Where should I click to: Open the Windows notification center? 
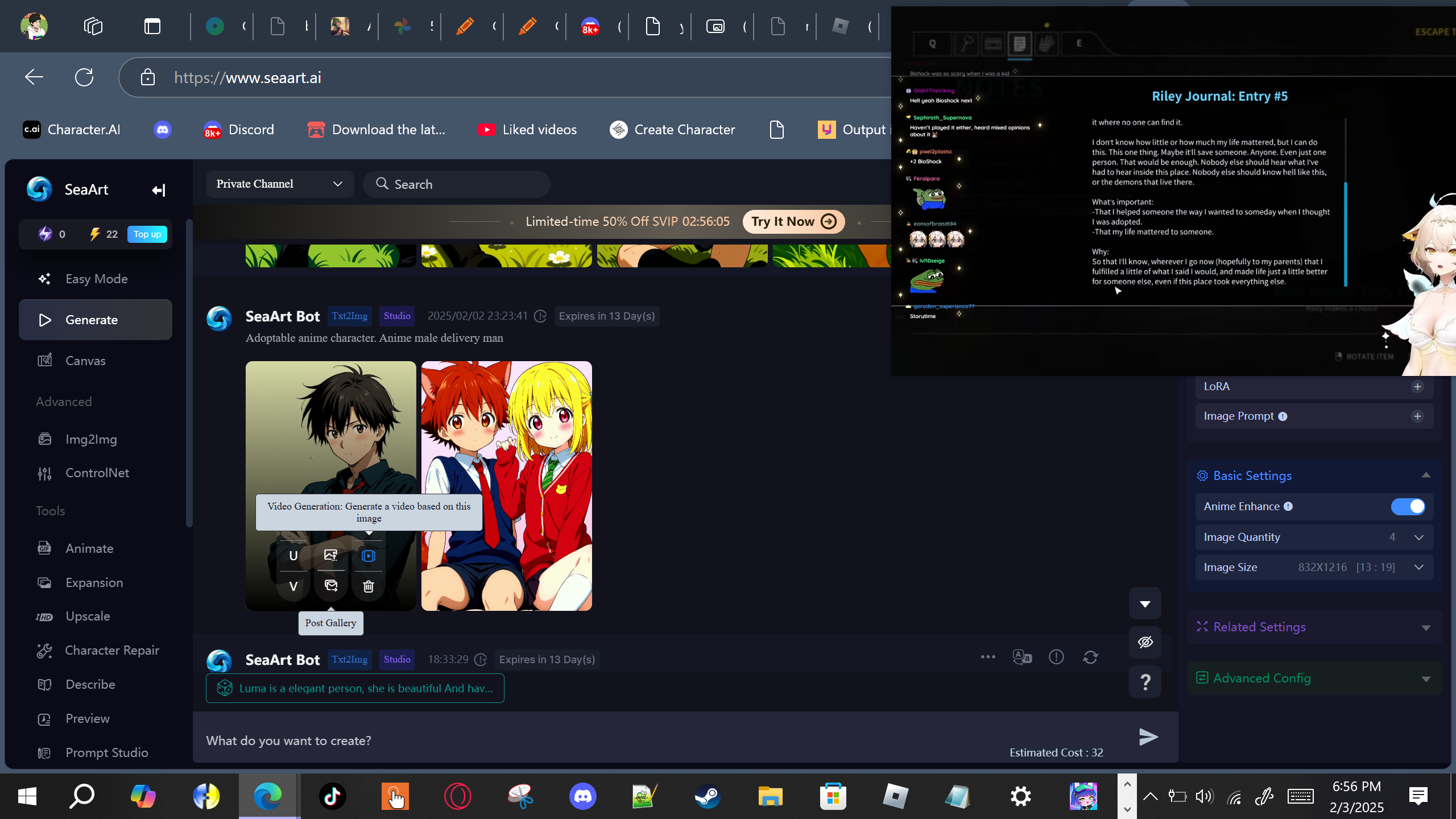(1418, 796)
